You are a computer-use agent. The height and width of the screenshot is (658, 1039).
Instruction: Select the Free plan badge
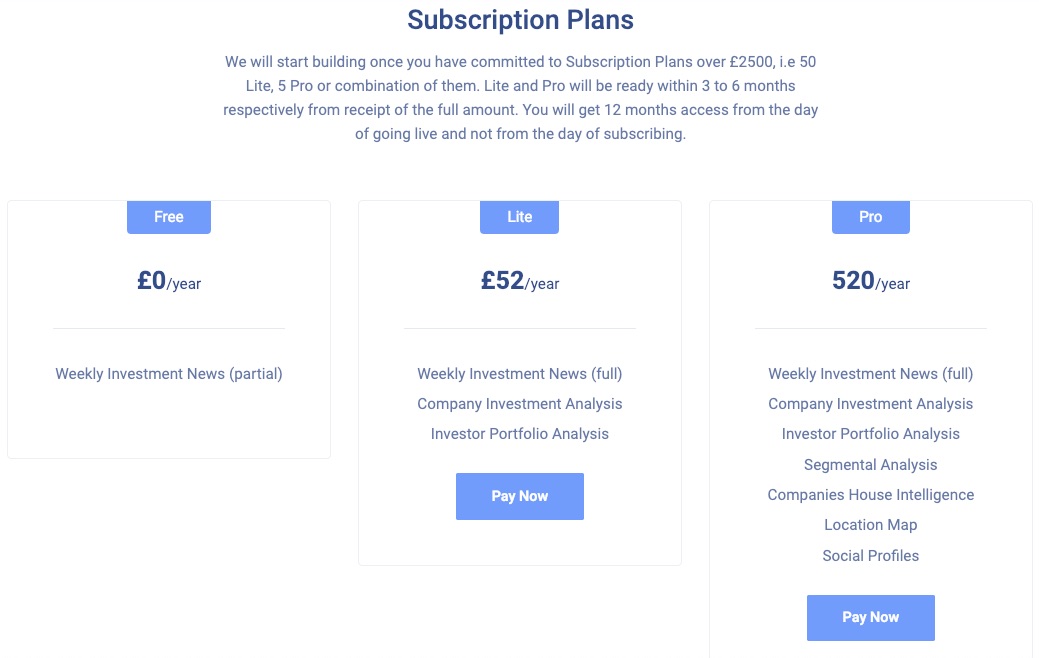[x=169, y=217]
